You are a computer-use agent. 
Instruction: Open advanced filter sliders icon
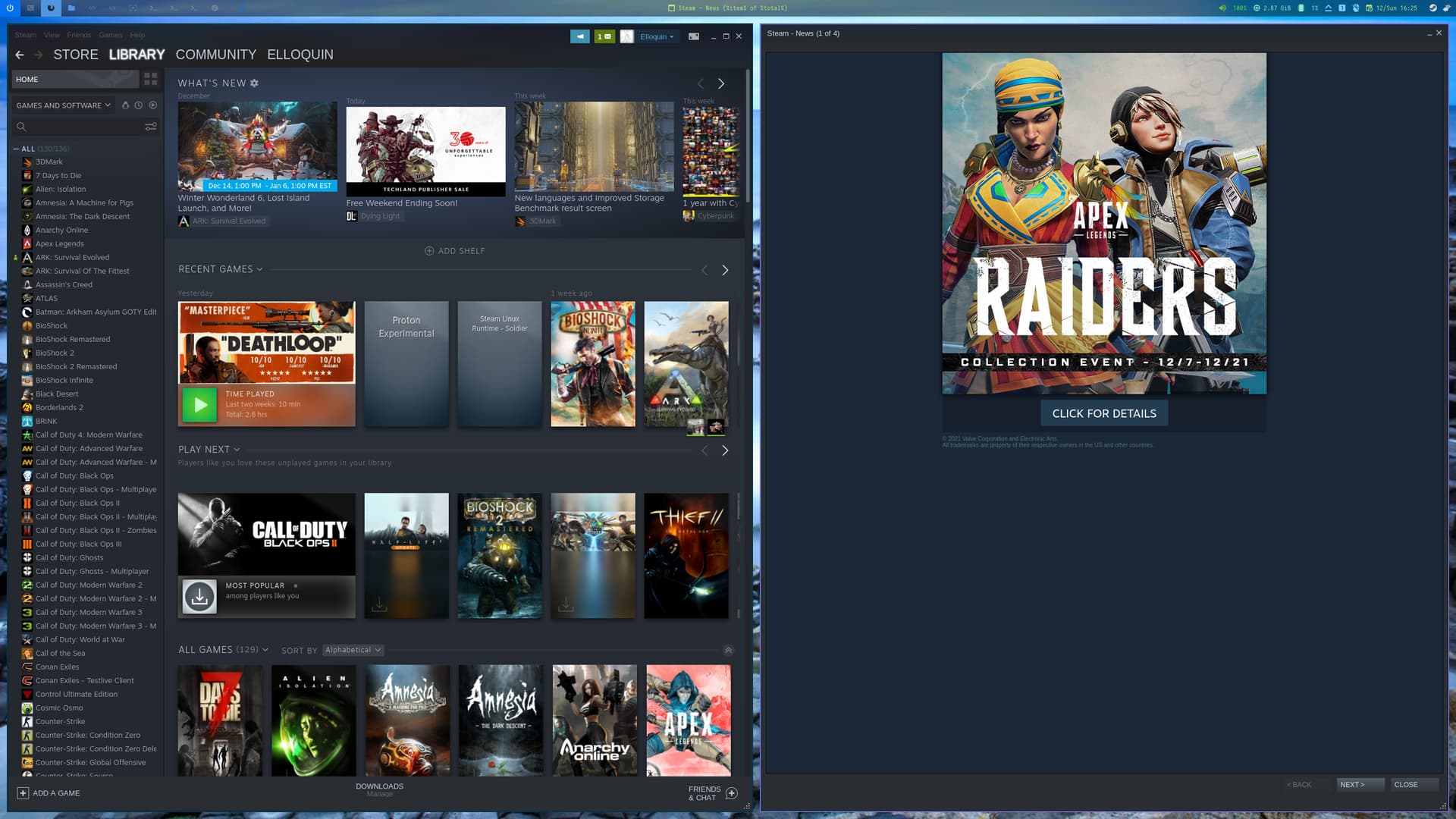coord(150,127)
